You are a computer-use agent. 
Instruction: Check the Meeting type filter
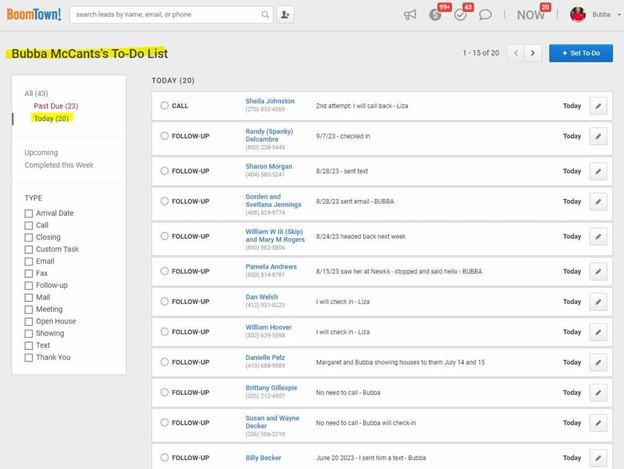(29, 309)
